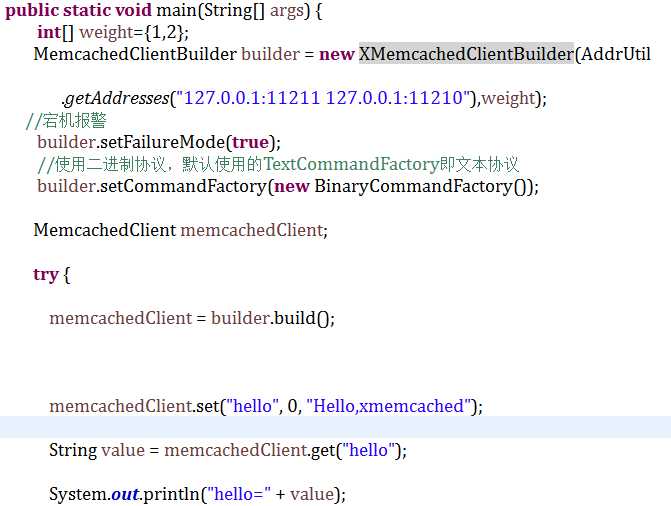
Task: Click the "println" method call
Action: [x=171, y=495]
